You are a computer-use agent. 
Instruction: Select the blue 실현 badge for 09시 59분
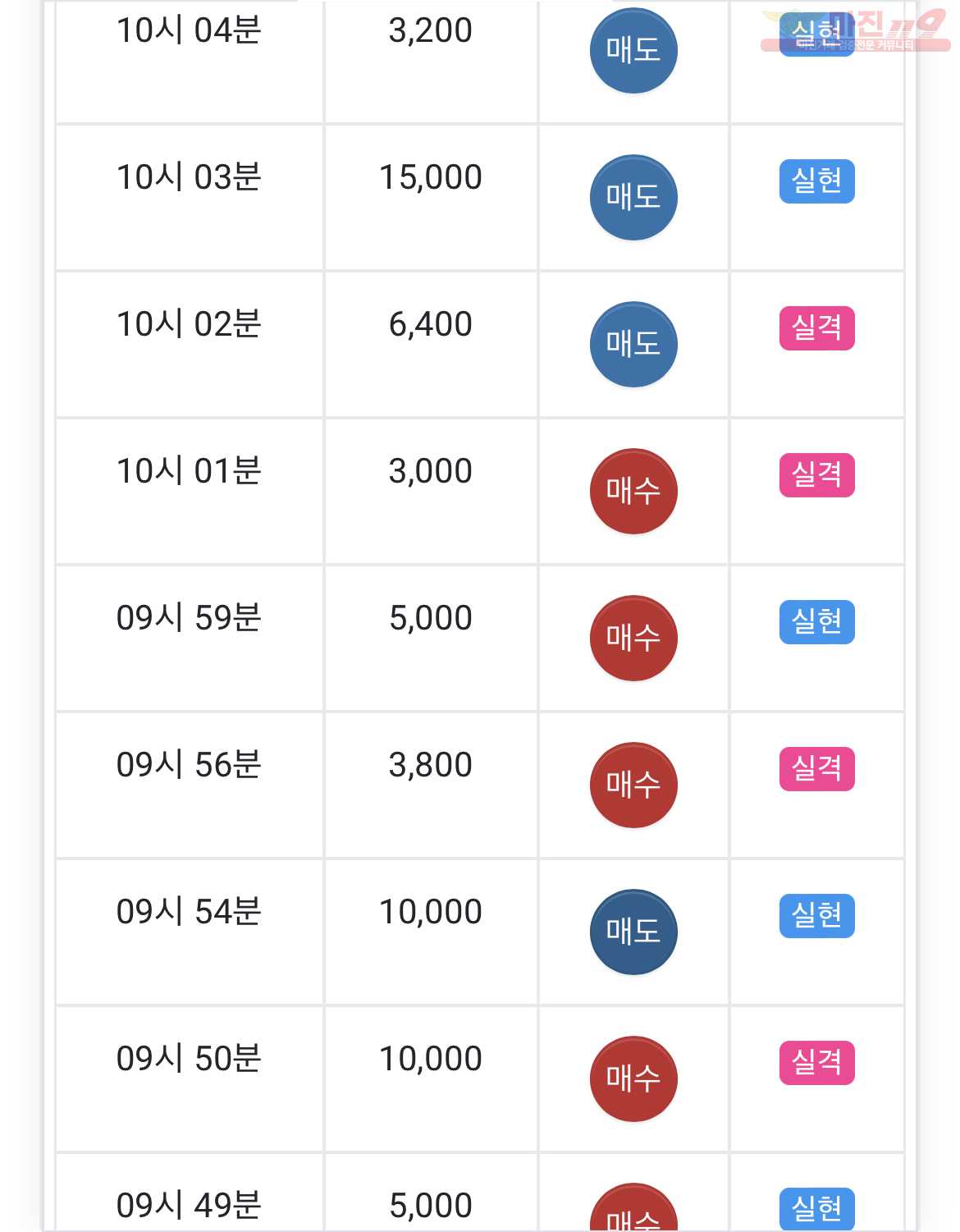tap(816, 622)
